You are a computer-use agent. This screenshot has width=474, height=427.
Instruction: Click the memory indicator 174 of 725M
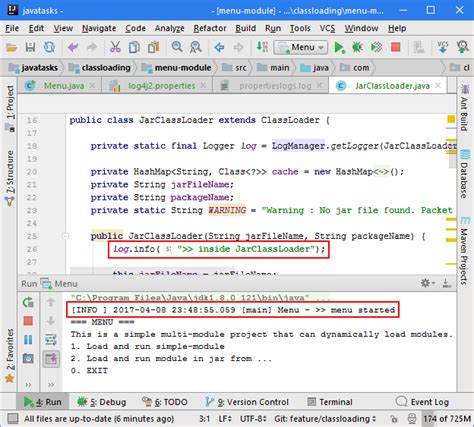click(x=447, y=419)
